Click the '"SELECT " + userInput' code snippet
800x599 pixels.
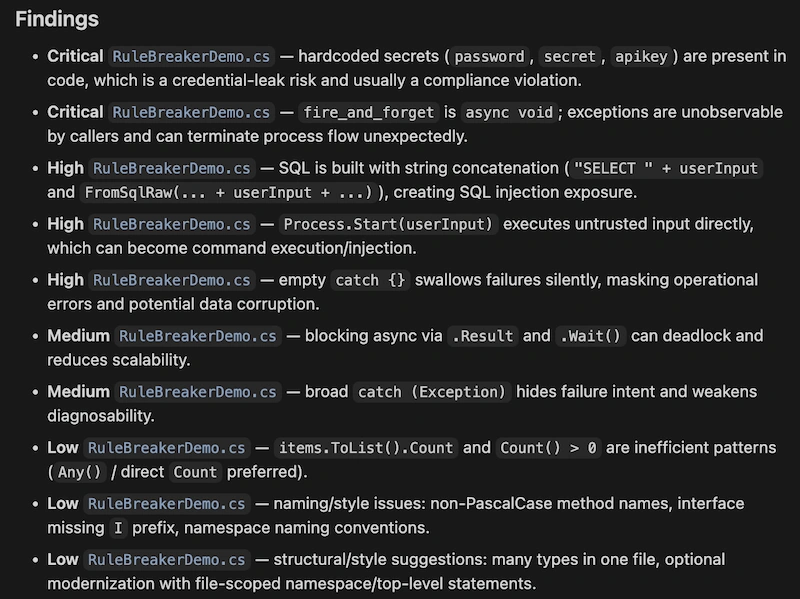(666, 168)
